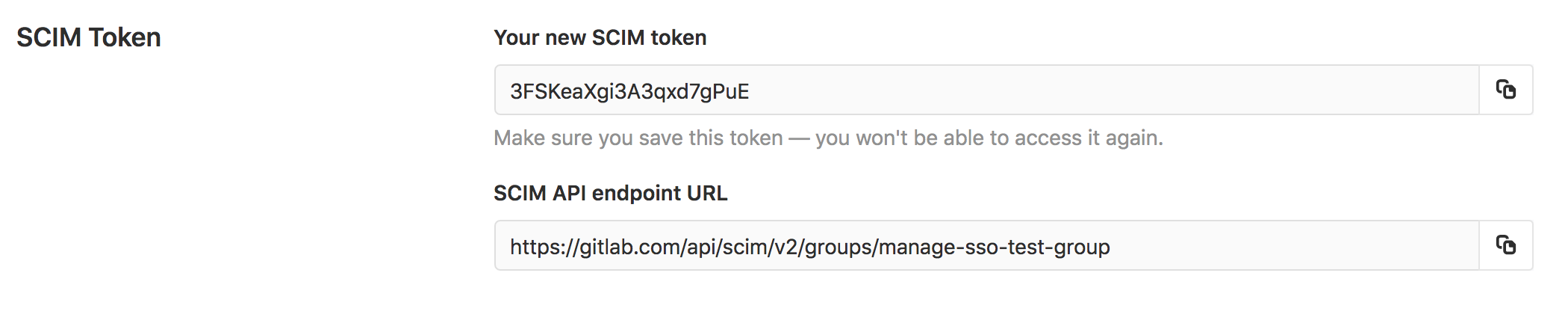
Task: Click empty space right of the token value
Action: point(1120,91)
